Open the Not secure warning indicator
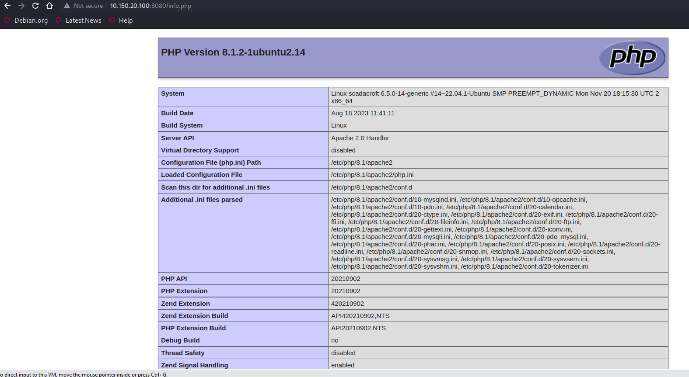The image size is (689, 377). 83,6
